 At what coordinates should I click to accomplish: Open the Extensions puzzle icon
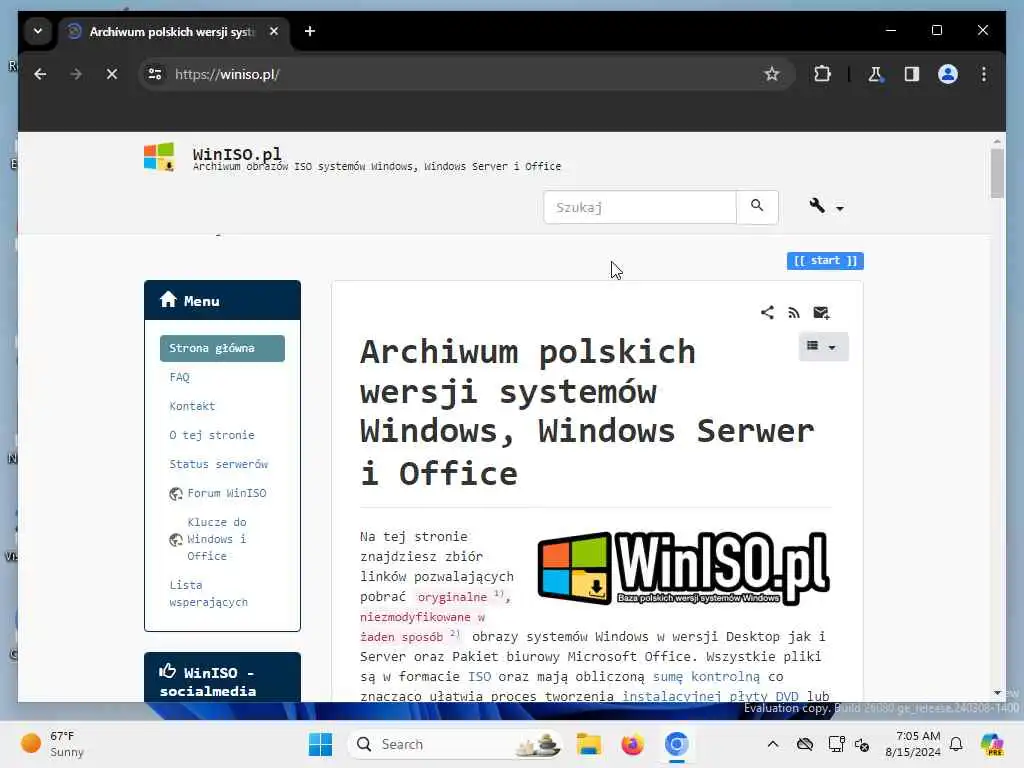pyautogui.click(x=822, y=74)
